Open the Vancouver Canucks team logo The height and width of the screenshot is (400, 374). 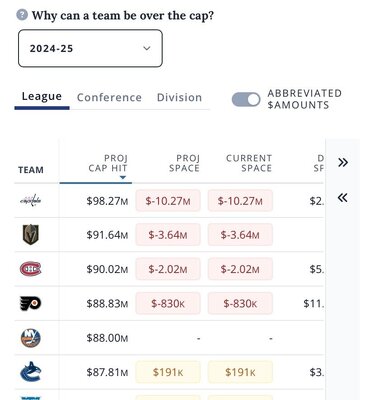pos(31,372)
